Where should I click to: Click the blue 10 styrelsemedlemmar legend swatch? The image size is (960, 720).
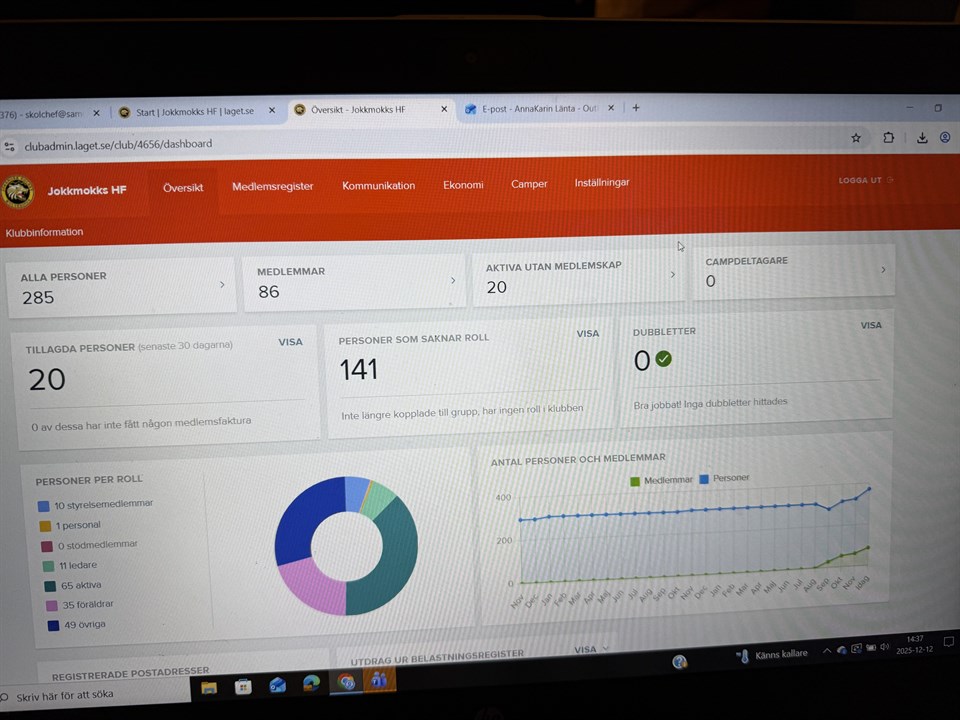point(43,507)
